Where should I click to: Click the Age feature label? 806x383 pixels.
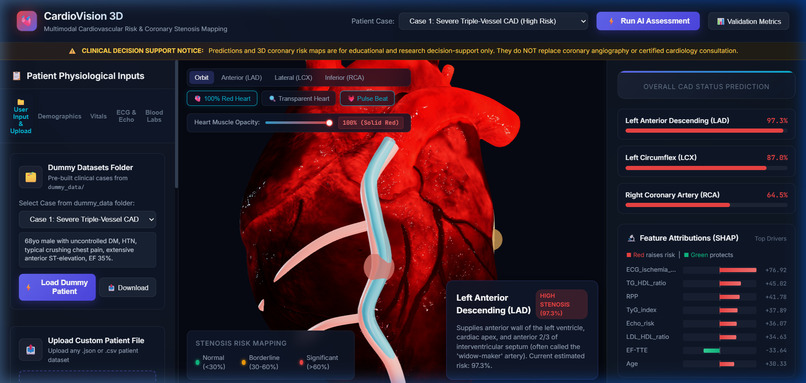click(632, 363)
